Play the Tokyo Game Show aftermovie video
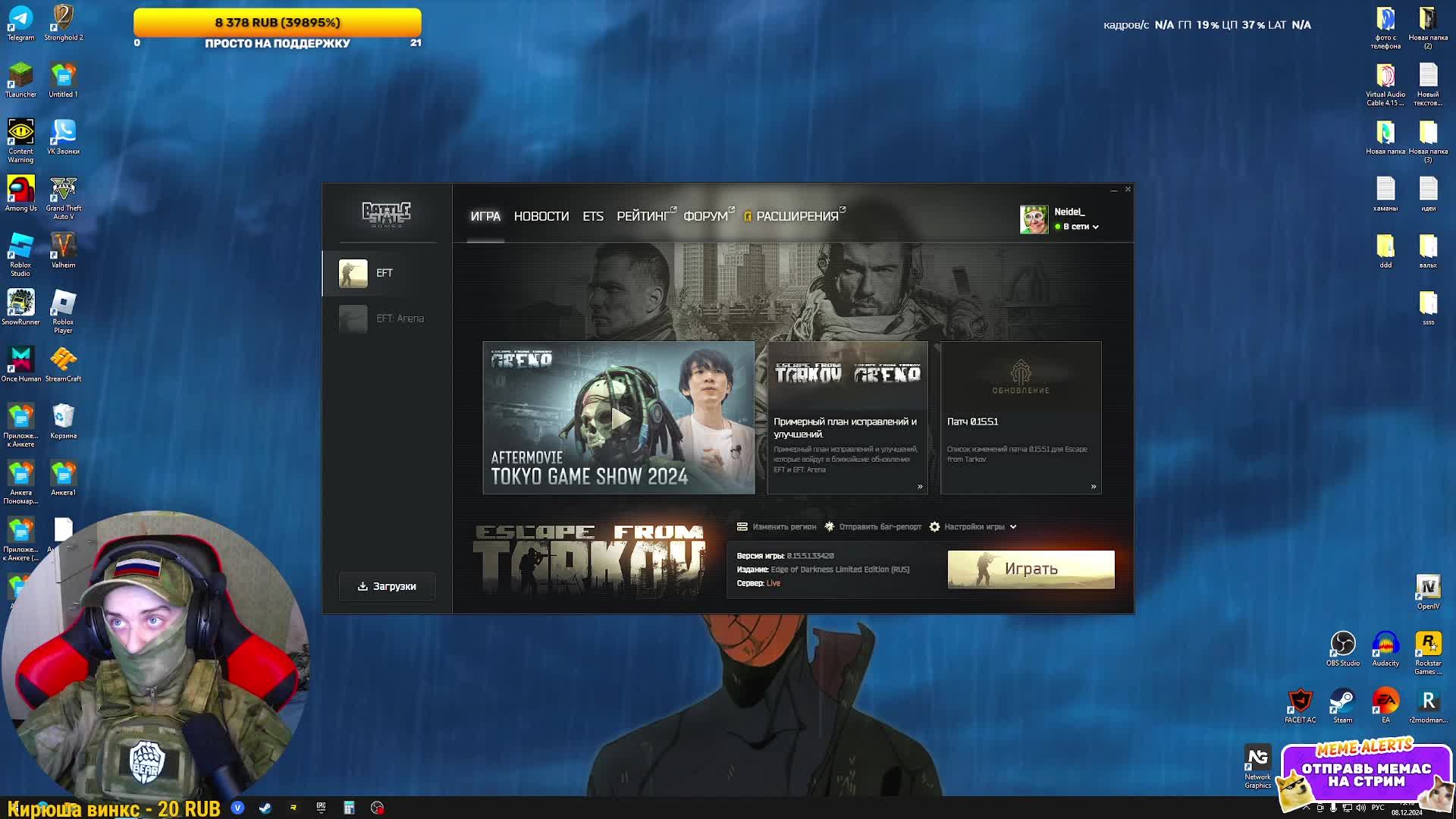This screenshot has width=1456, height=819. point(620,419)
